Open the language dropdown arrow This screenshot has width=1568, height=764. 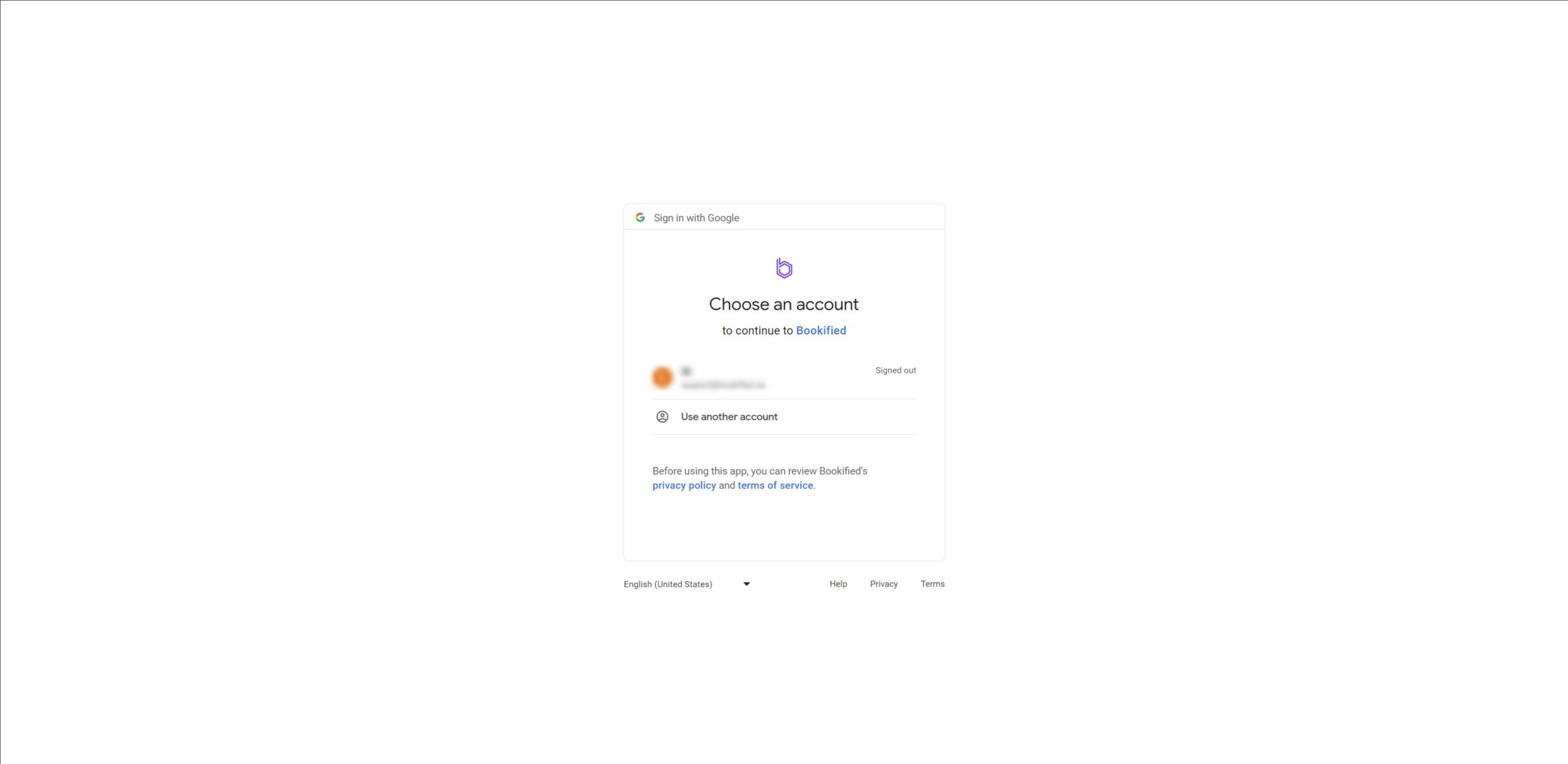(747, 584)
